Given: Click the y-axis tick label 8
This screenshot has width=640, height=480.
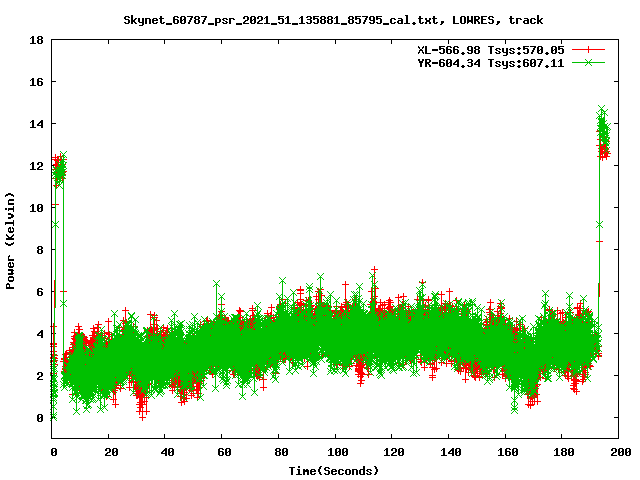Looking at the screenshot, I should (40, 250).
